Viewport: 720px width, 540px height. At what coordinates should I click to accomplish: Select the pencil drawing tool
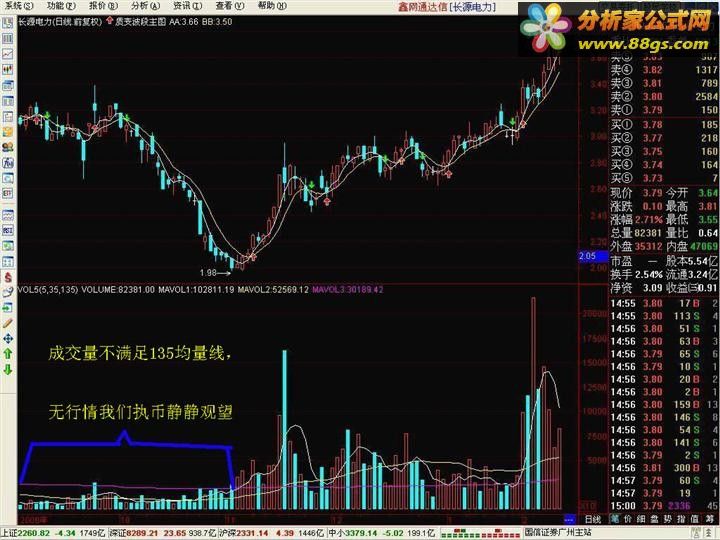click(x=8, y=323)
